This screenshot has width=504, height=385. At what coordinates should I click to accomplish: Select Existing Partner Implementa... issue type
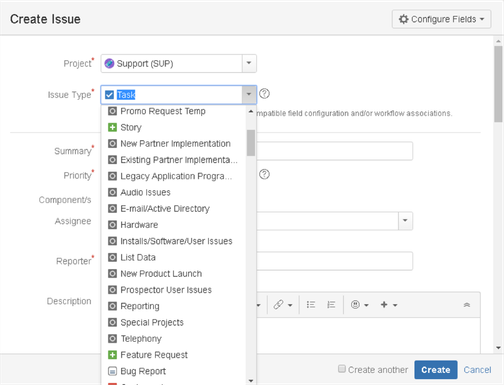(173, 160)
